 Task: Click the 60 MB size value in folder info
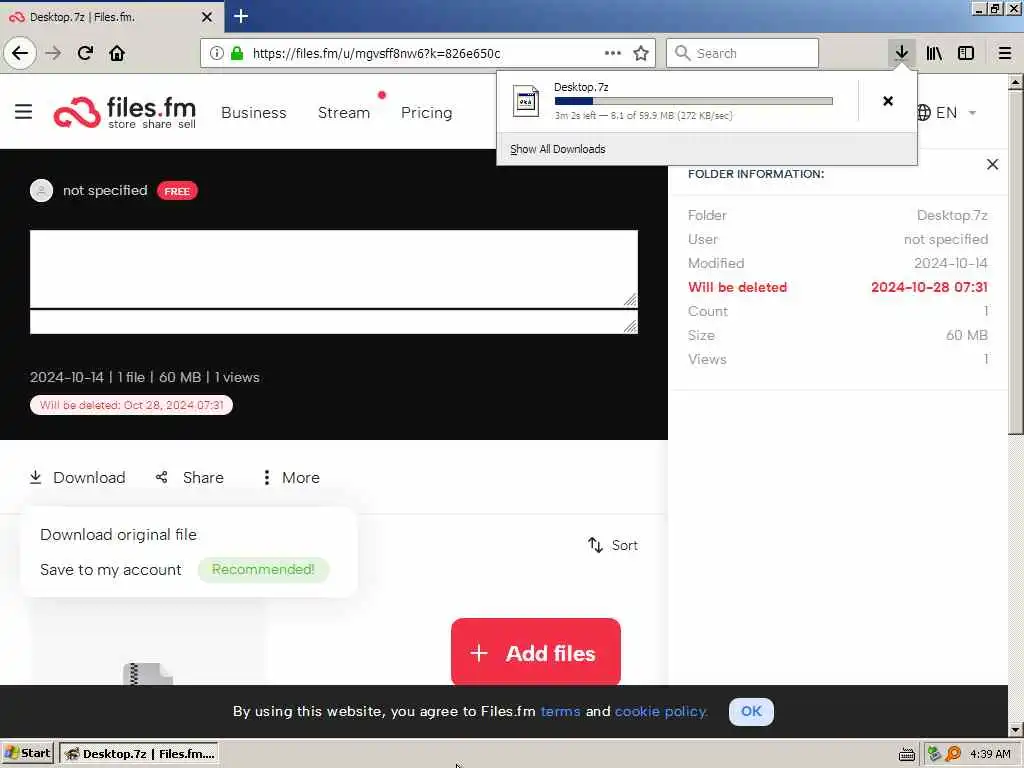tap(967, 336)
